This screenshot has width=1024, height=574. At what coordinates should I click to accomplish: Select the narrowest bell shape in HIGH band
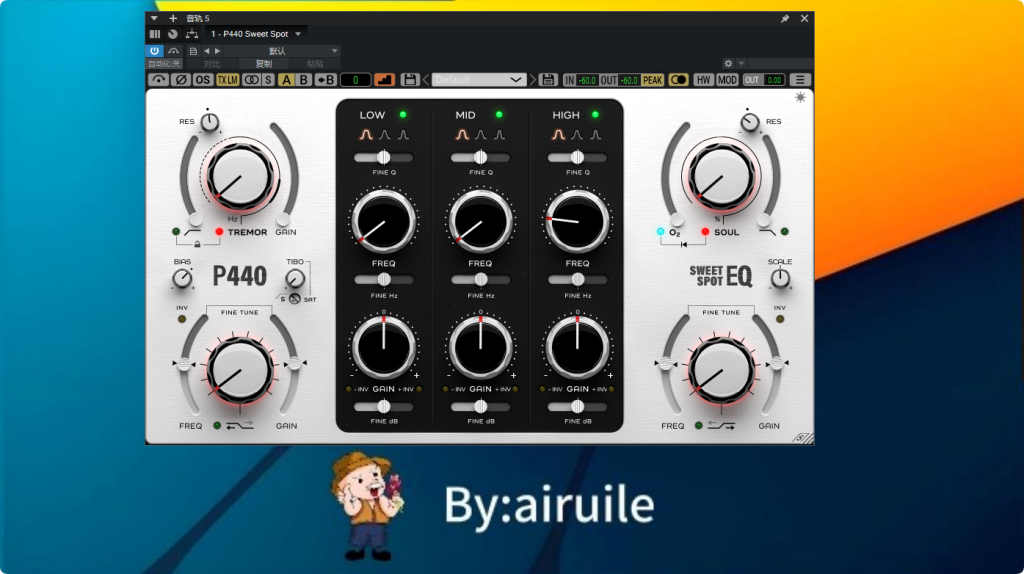click(596, 135)
